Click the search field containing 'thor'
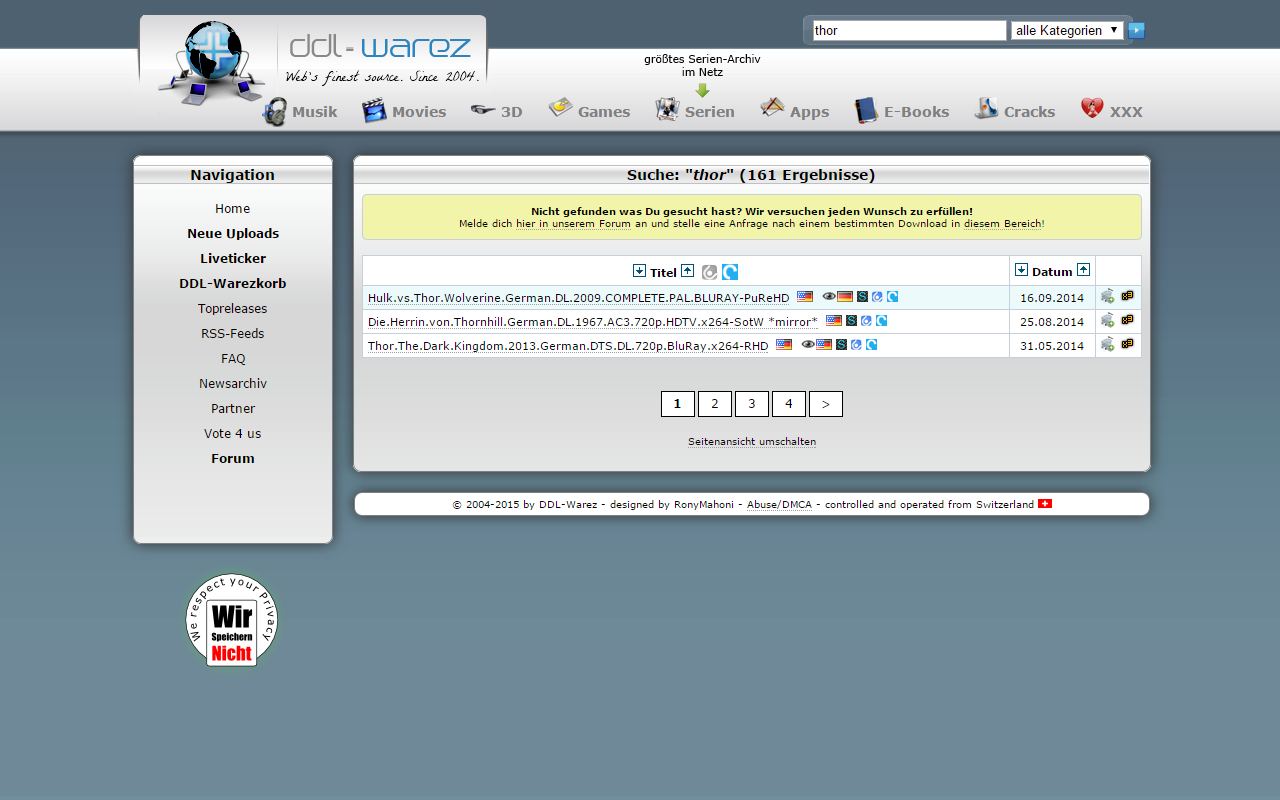This screenshot has height=800, width=1280. click(x=909, y=31)
